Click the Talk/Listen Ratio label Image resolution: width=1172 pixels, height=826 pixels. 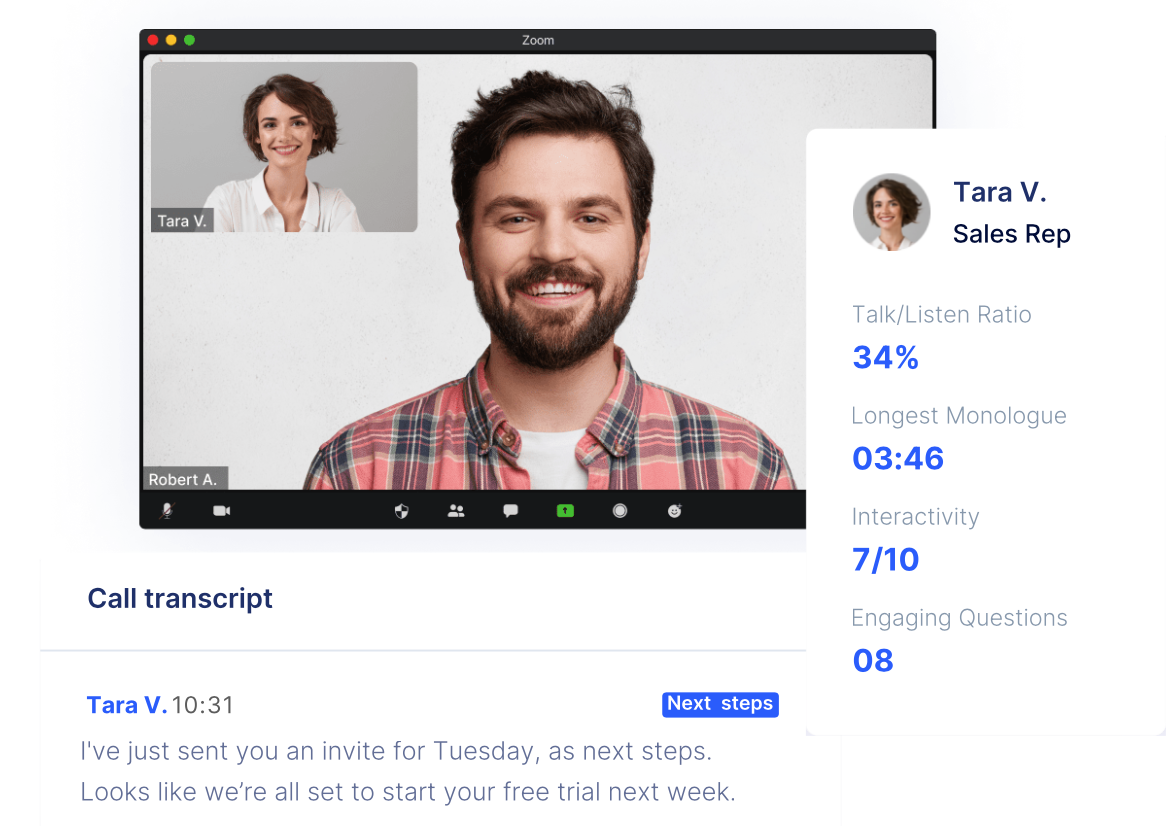point(942,315)
